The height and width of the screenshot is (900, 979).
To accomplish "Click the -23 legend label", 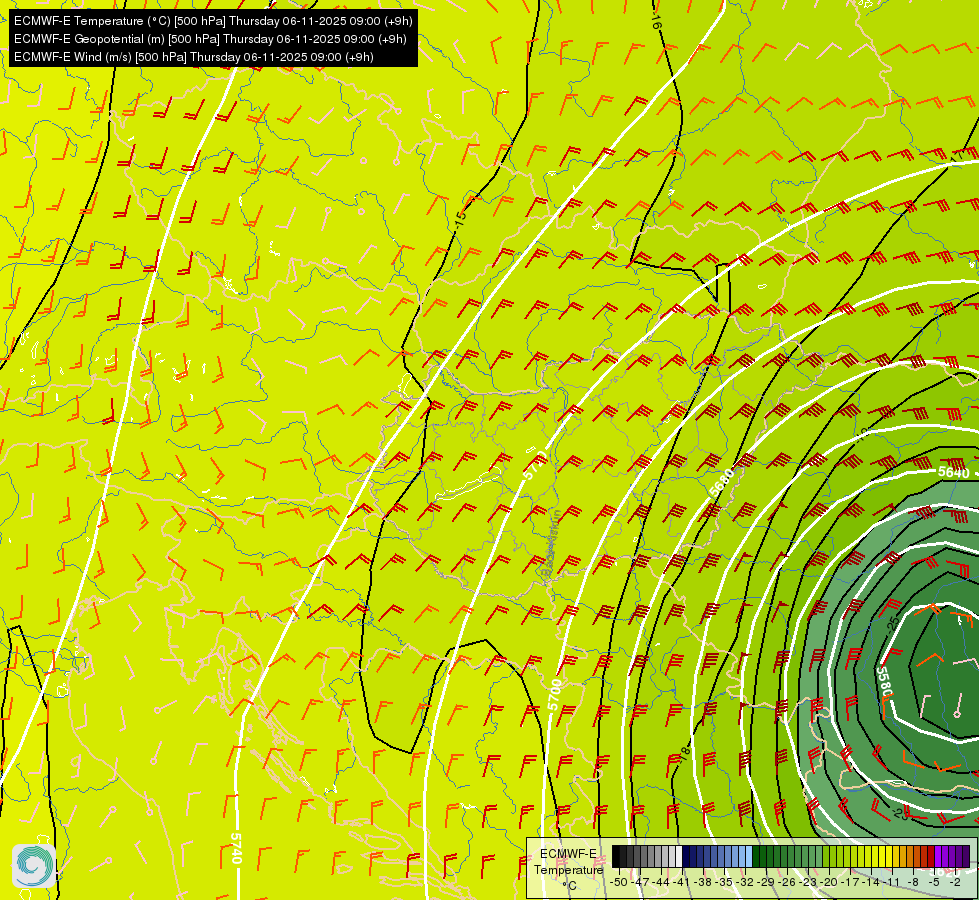I will [x=808, y=882].
